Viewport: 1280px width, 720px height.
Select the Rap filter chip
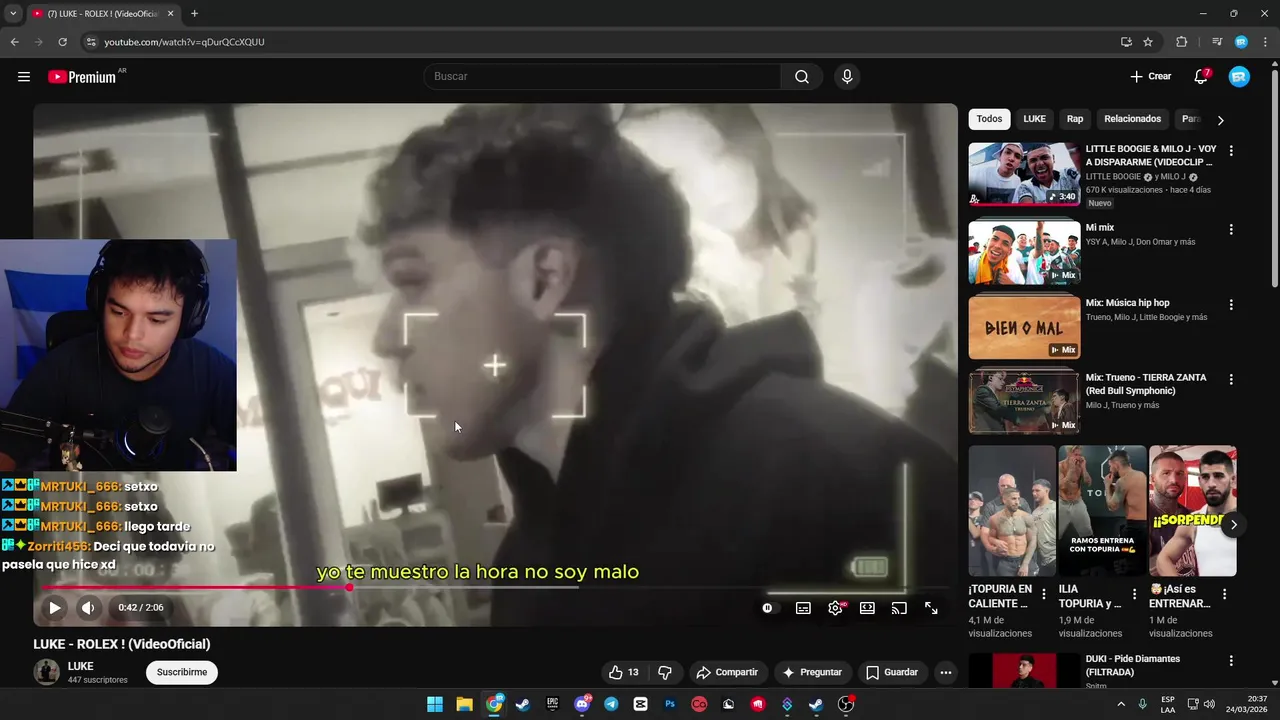pyautogui.click(x=1075, y=119)
